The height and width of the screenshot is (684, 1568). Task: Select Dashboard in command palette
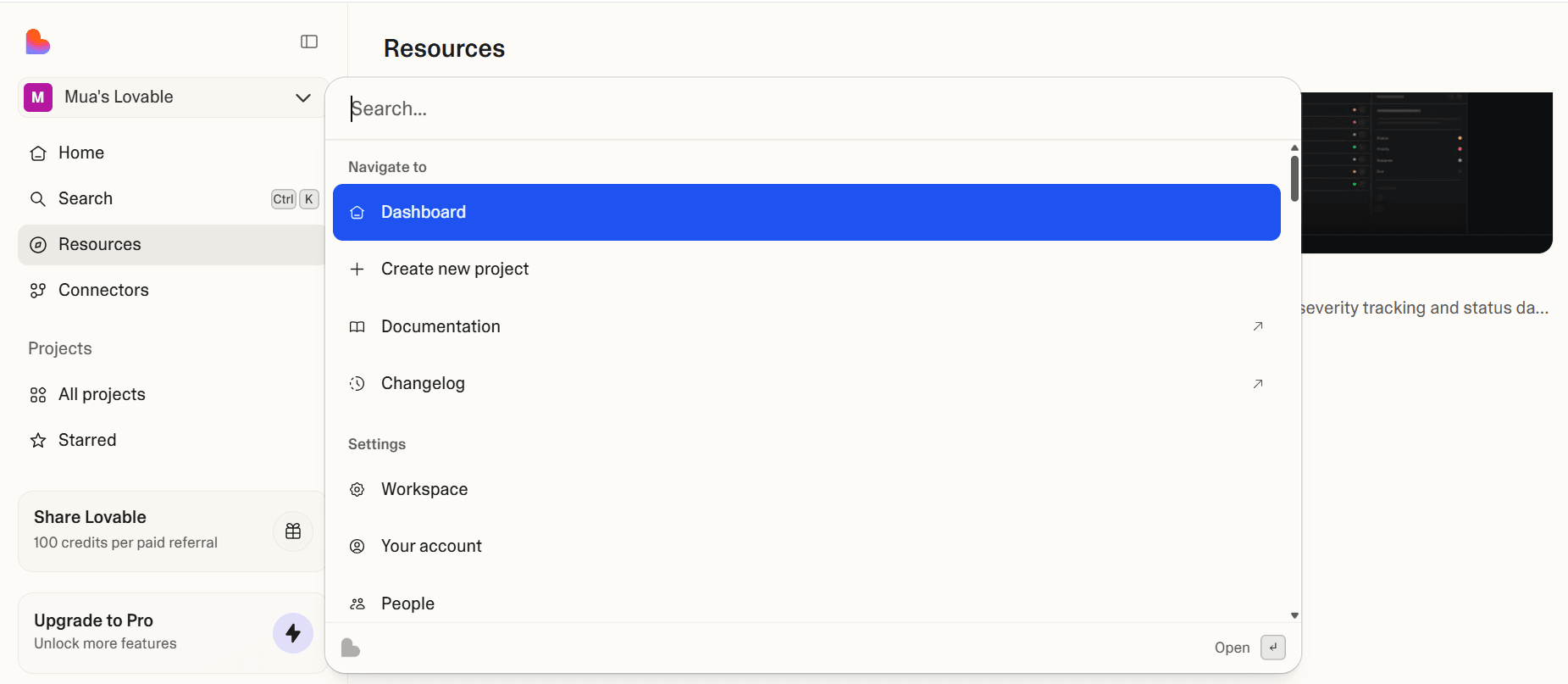click(806, 212)
